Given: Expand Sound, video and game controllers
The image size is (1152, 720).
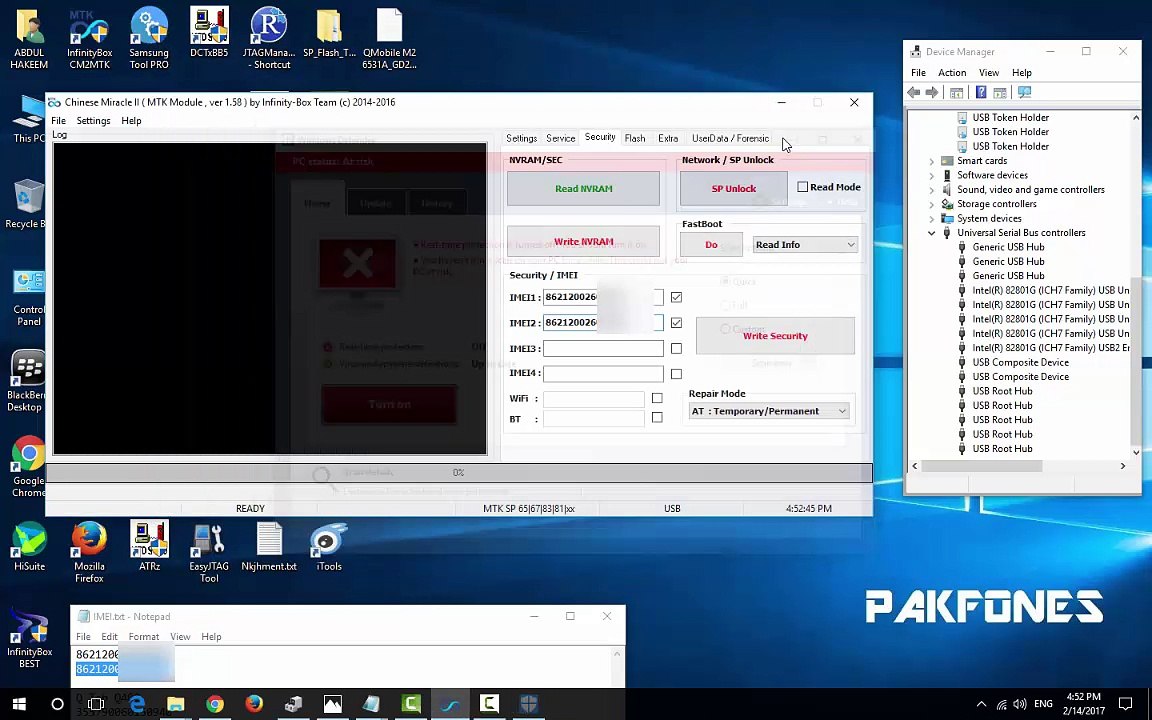Looking at the screenshot, I should [932, 190].
